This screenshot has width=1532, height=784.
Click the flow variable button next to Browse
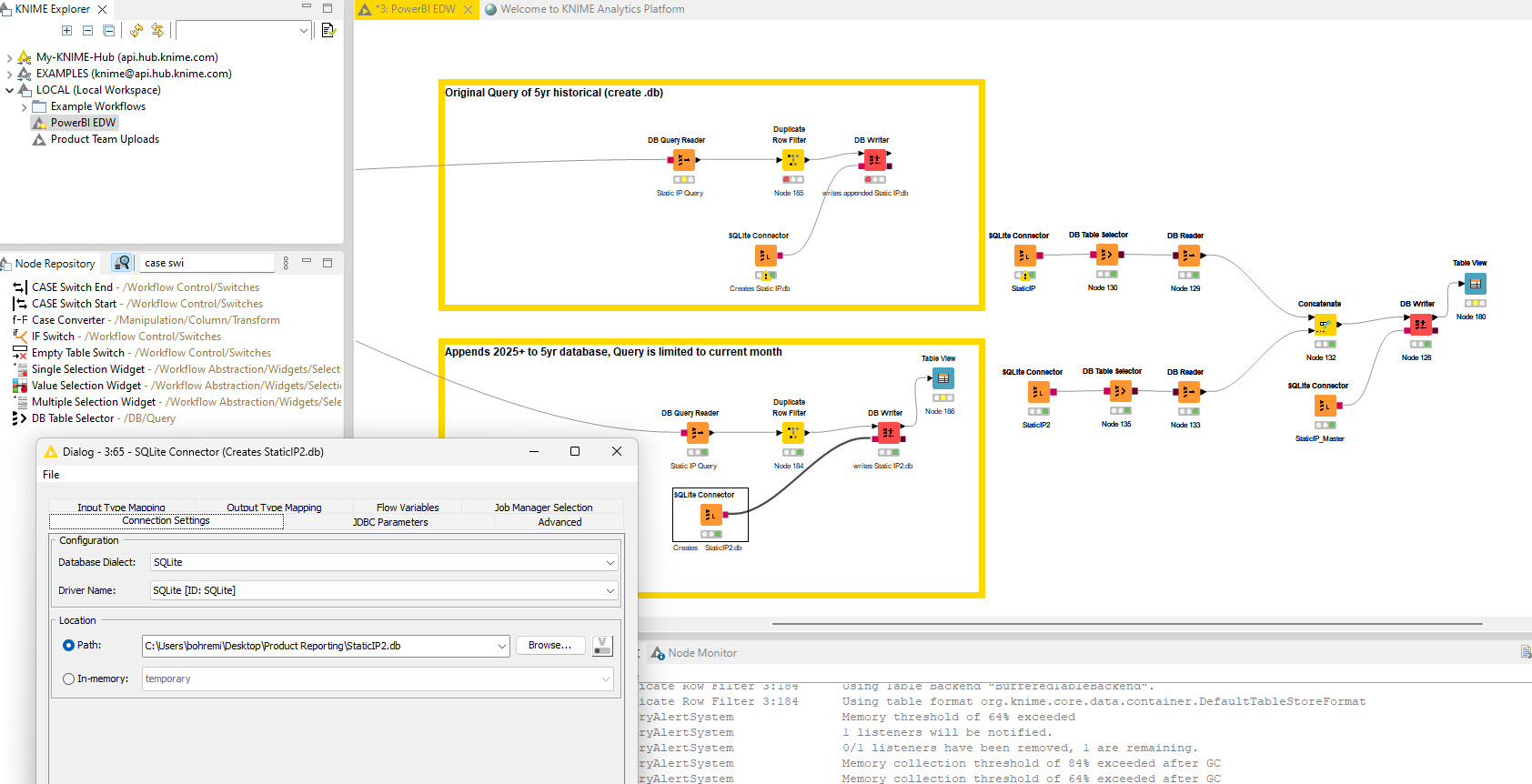pyautogui.click(x=602, y=646)
